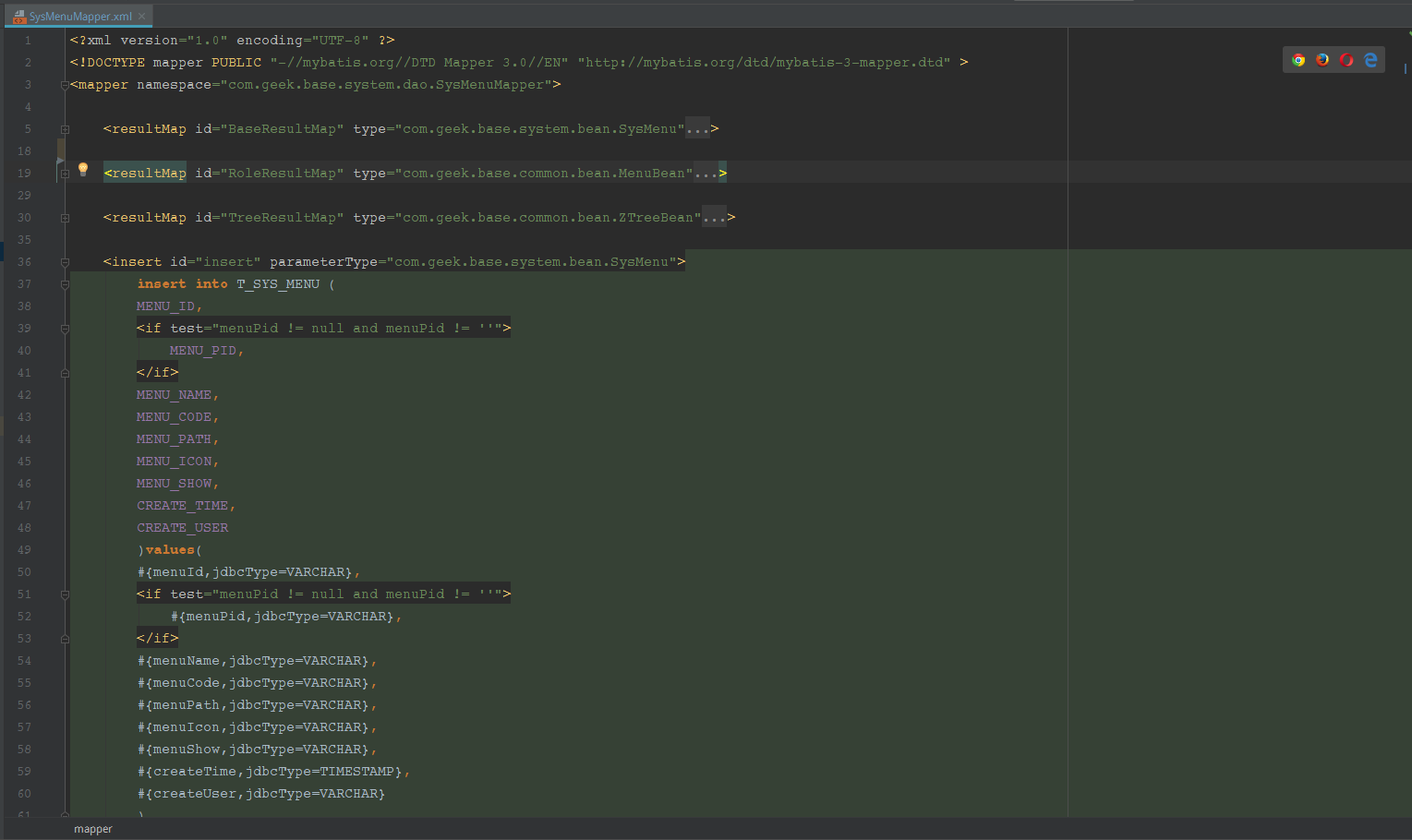1412x840 pixels.
Task: Click the blue marker on error stripe
Action: tap(1406, 68)
